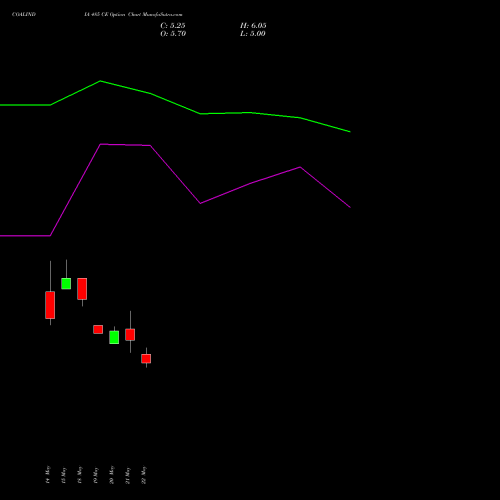Click the 15 May date axis label
Viewport: 500px width, 500px height.
[64, 475]
